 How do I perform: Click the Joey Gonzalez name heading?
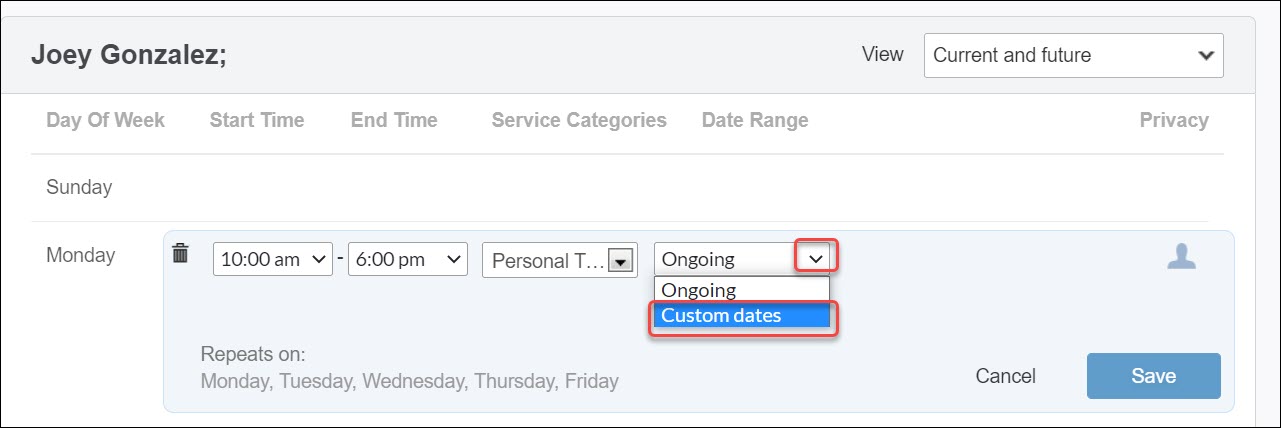129,55
